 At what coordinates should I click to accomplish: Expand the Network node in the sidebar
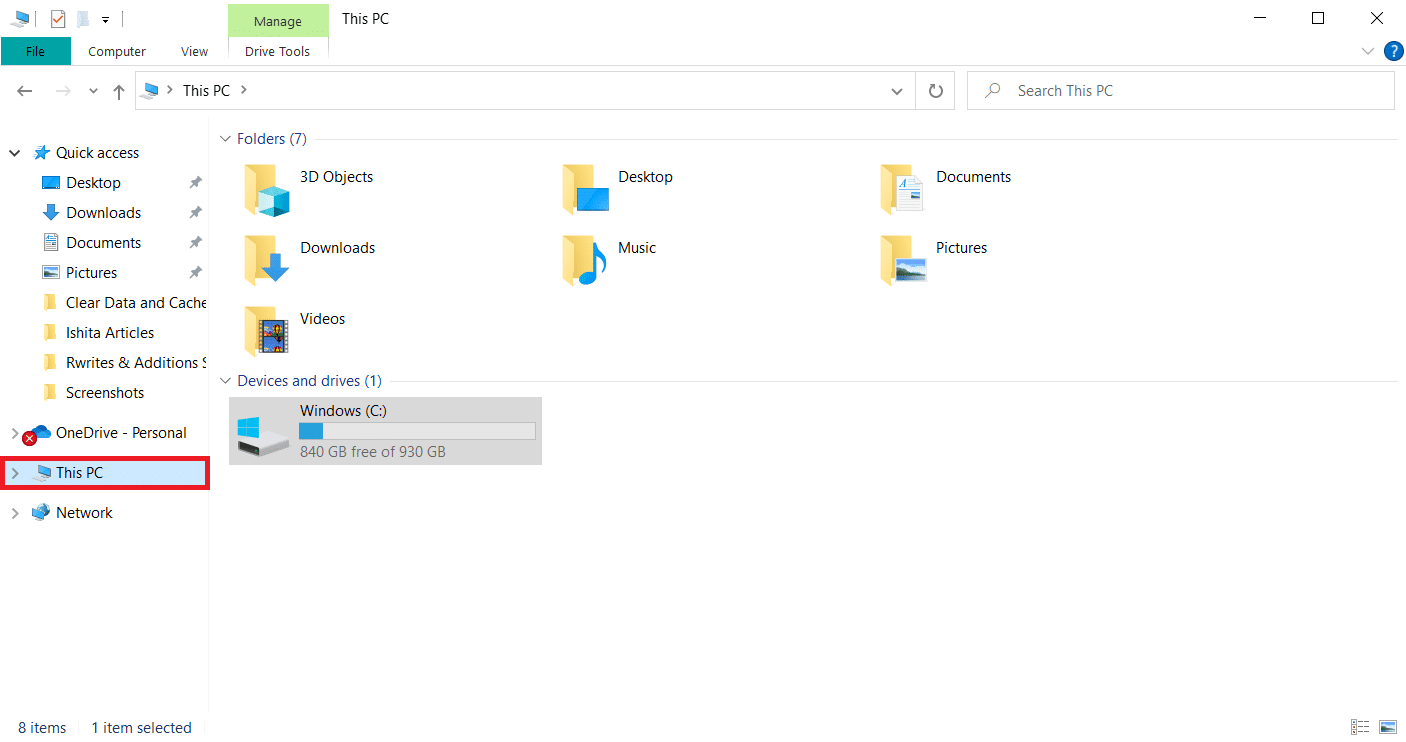[16, 512]
